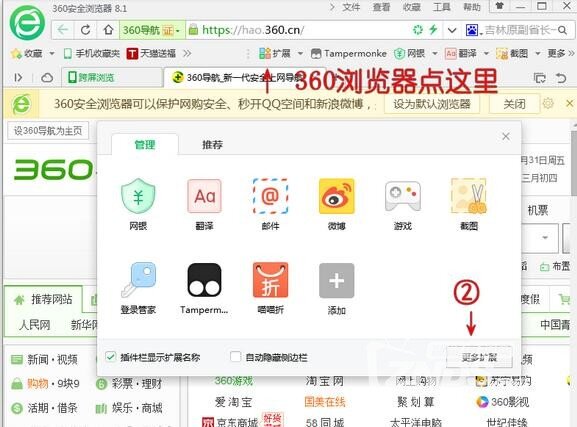
Task: Click 设360导航为主页 button
Action: point(48,131)
